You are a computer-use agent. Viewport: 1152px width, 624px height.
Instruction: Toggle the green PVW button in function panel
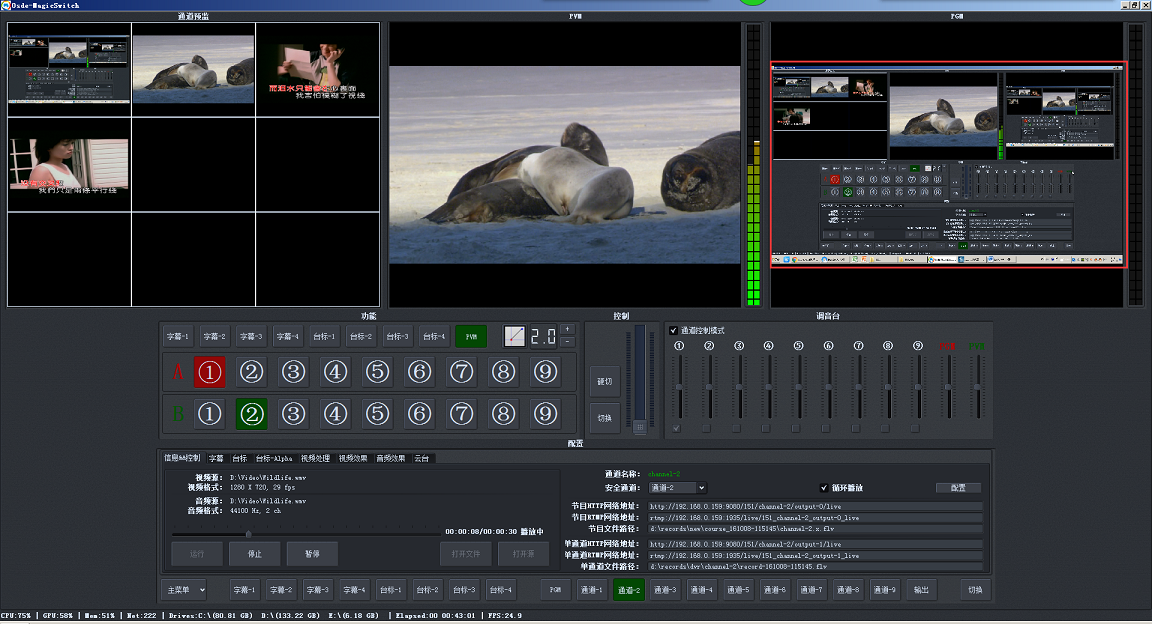click(471, 336)
